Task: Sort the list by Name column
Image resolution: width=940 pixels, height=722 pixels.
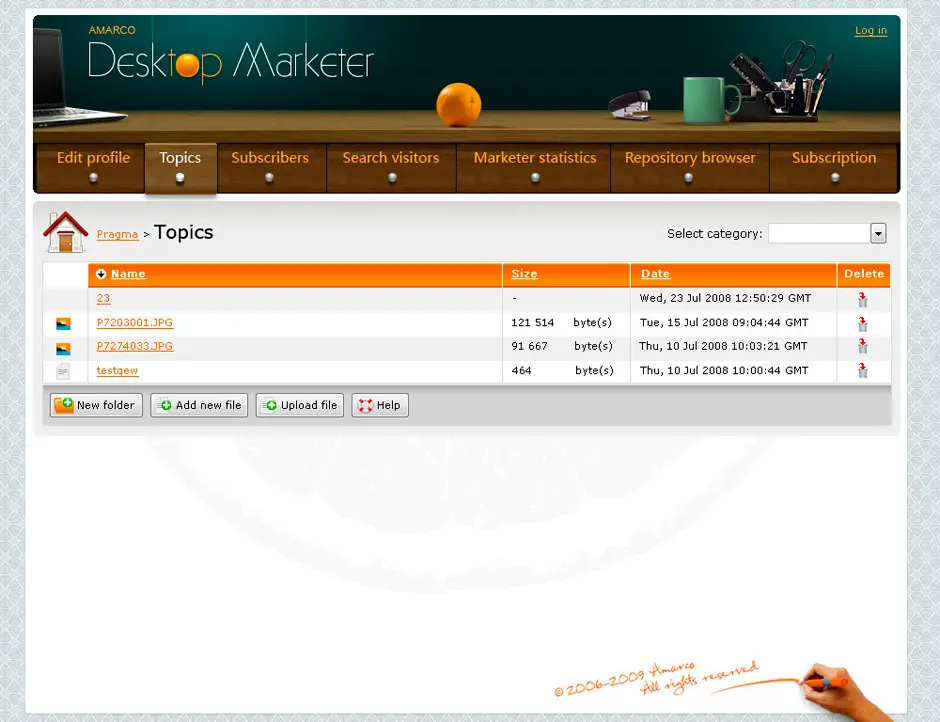Action: (x=128, y=274)
